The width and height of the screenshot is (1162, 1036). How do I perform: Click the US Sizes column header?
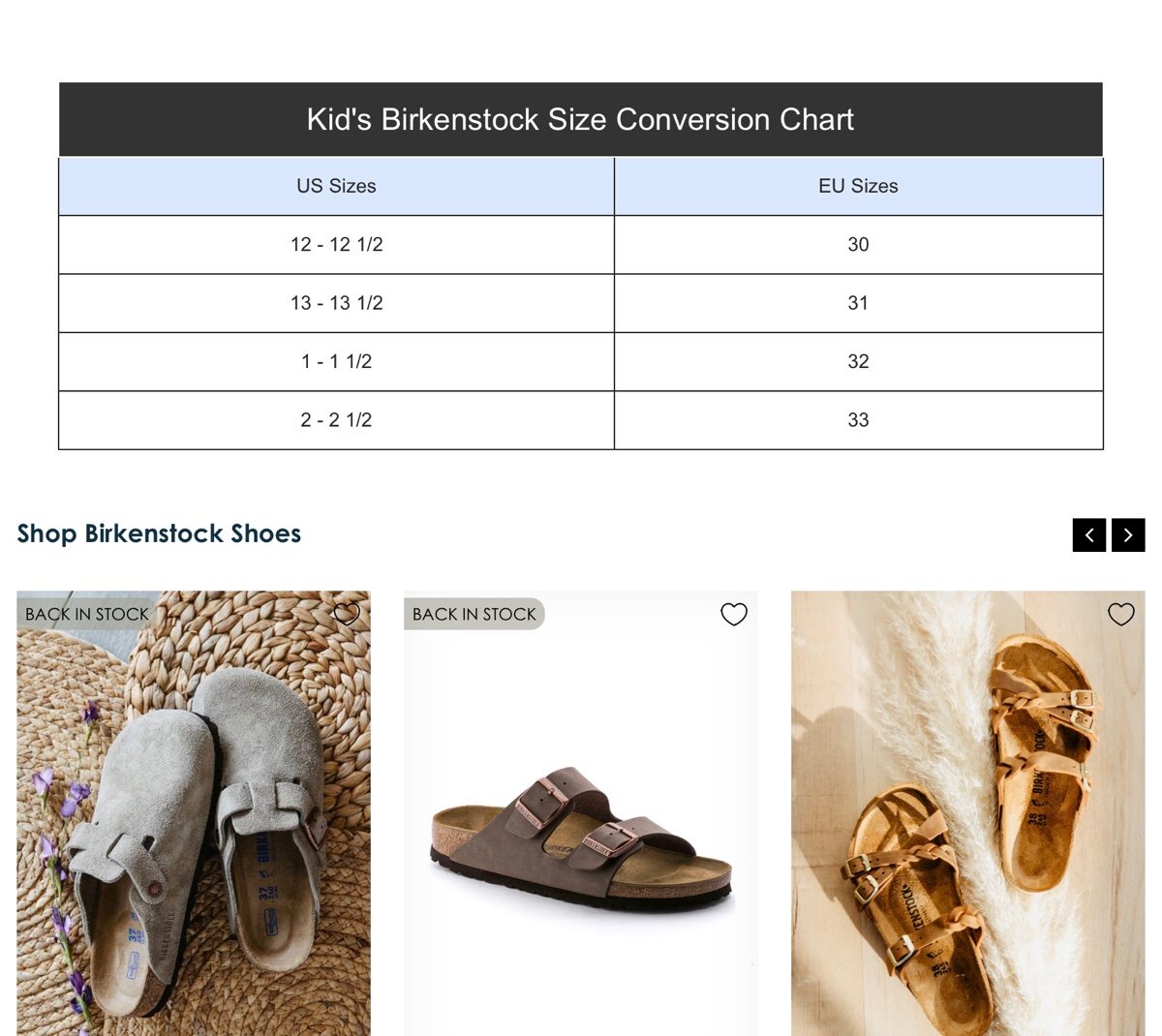pyautogui.click(x=336, y=186)
